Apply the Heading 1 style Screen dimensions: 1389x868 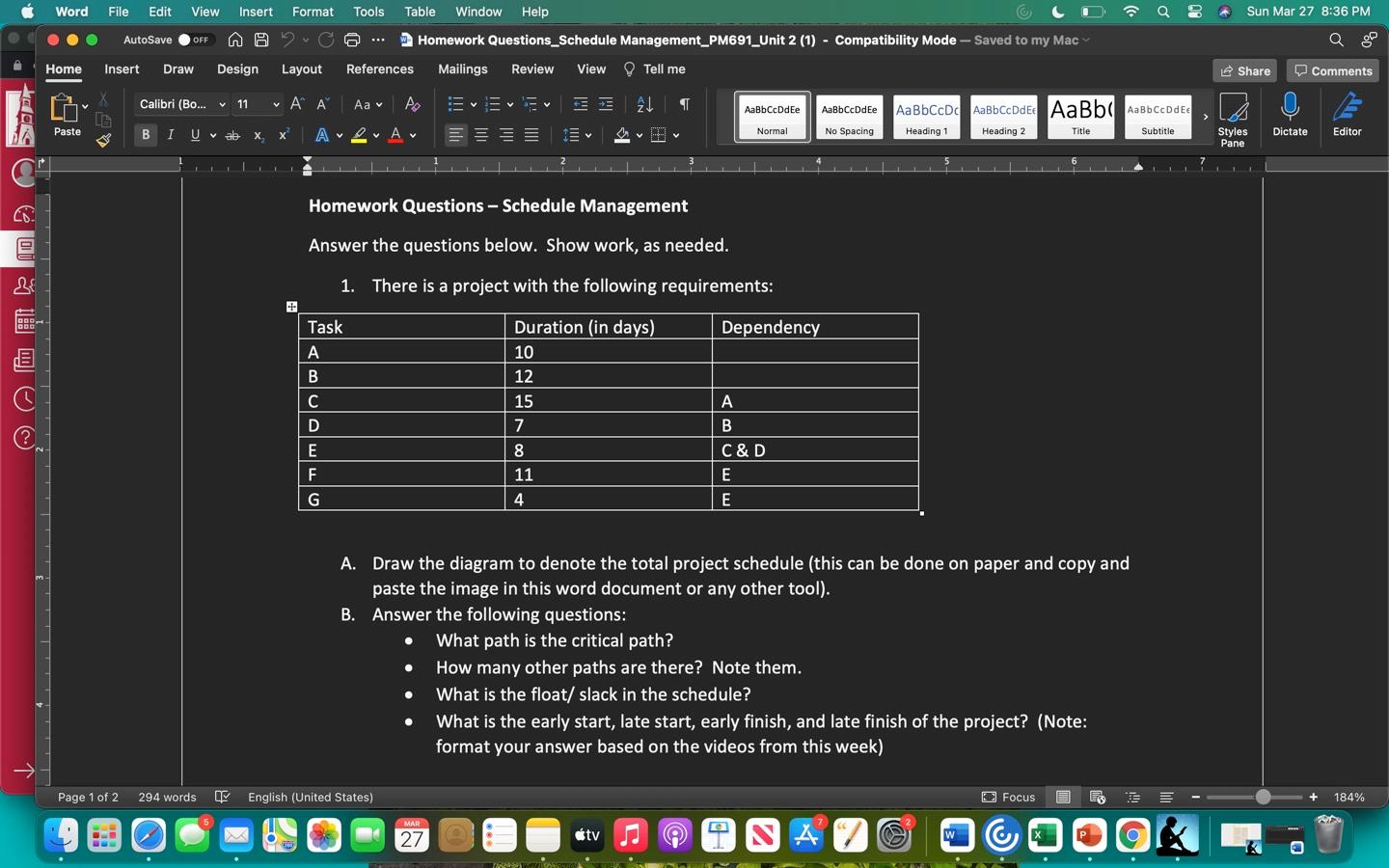(925, 117)
